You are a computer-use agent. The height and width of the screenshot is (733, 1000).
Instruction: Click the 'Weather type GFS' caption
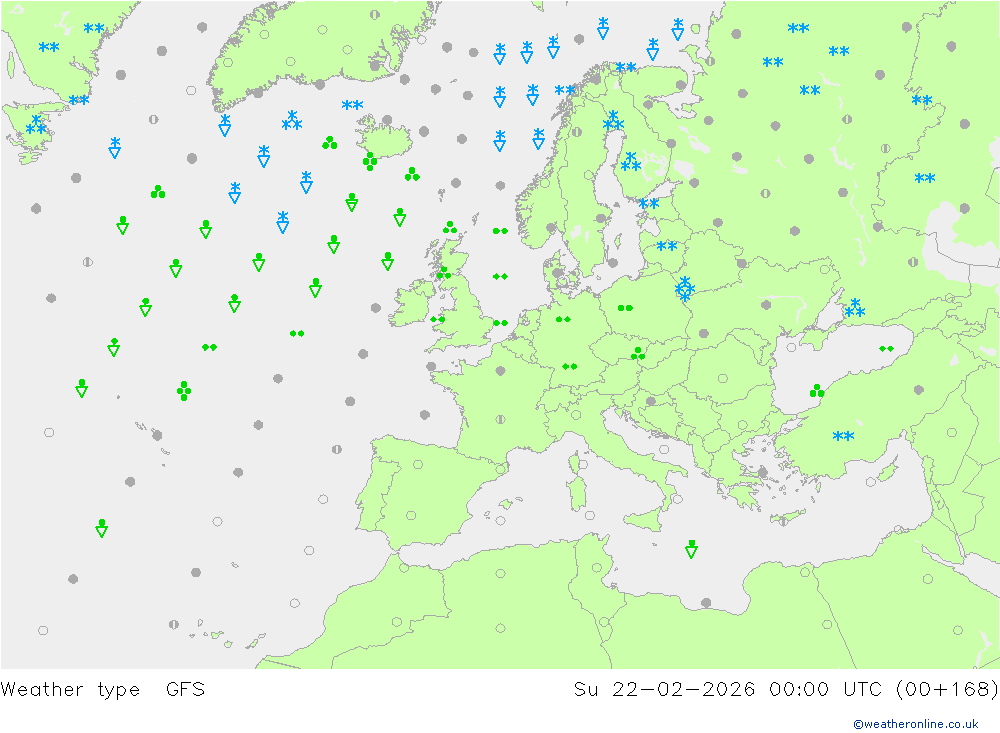click(x=103, y=689)
